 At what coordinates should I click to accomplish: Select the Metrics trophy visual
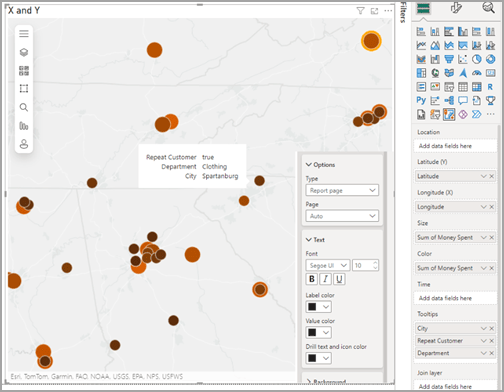(490, 100)
